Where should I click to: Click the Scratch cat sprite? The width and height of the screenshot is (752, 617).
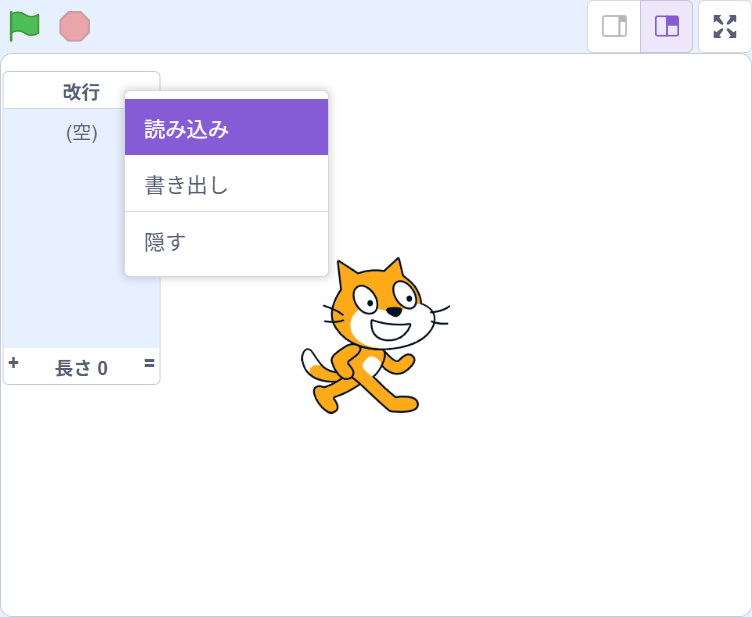pyautogui.click(x=375, y=336)
